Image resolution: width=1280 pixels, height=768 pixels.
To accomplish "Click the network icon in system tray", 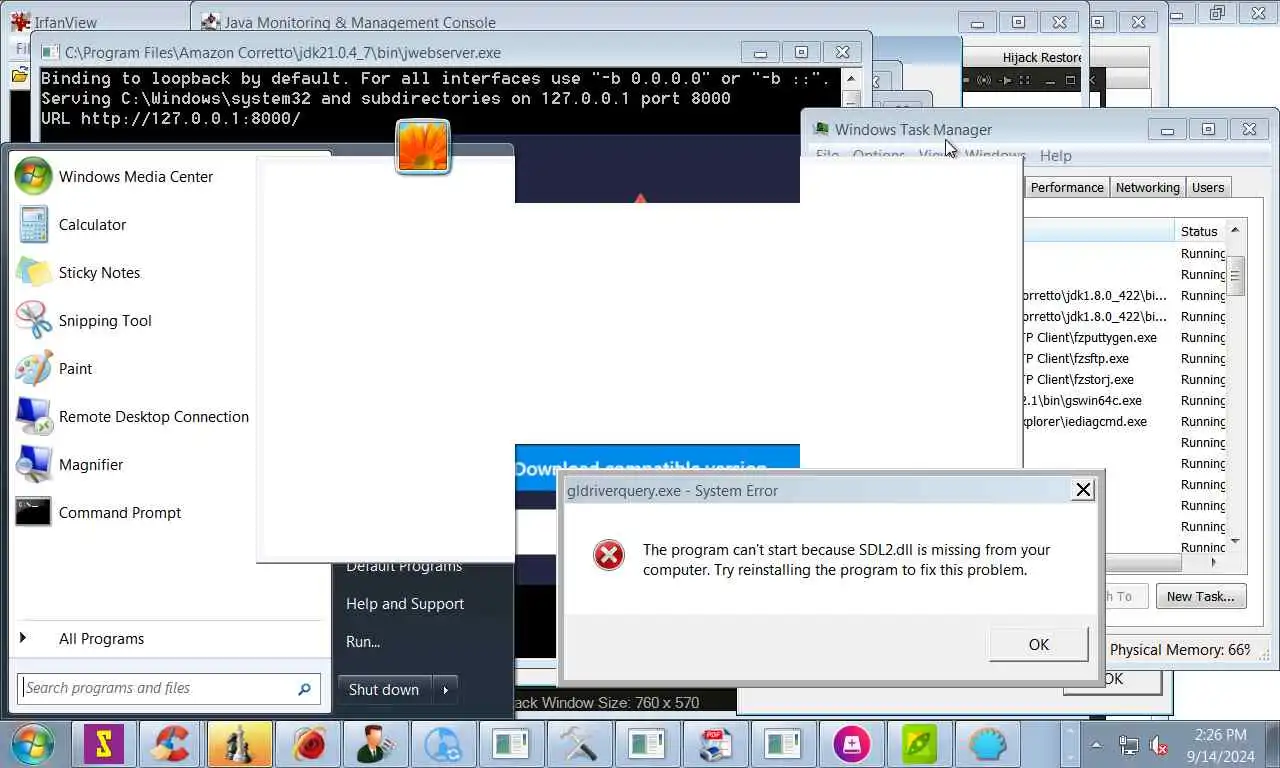I will [1128, 745].
